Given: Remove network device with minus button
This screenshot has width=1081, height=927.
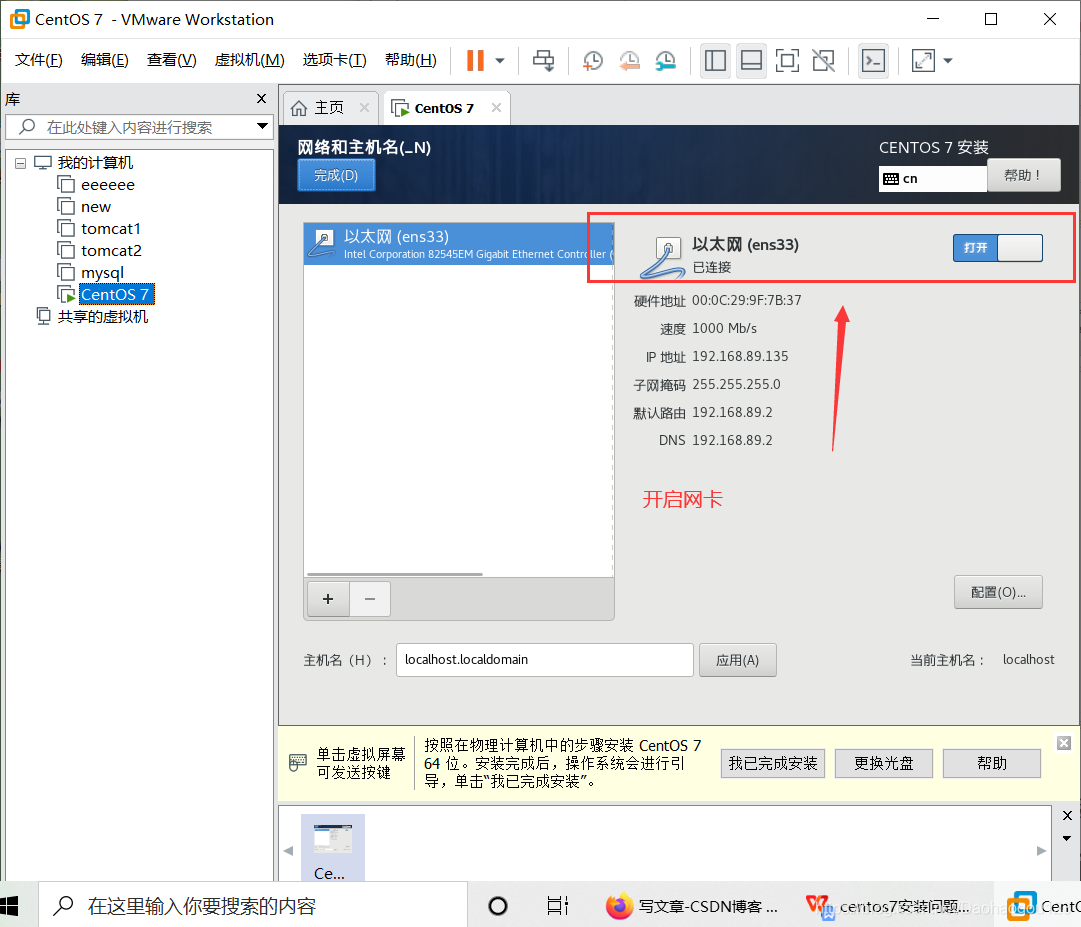Looking at the screenshot, I should [370, 599].
